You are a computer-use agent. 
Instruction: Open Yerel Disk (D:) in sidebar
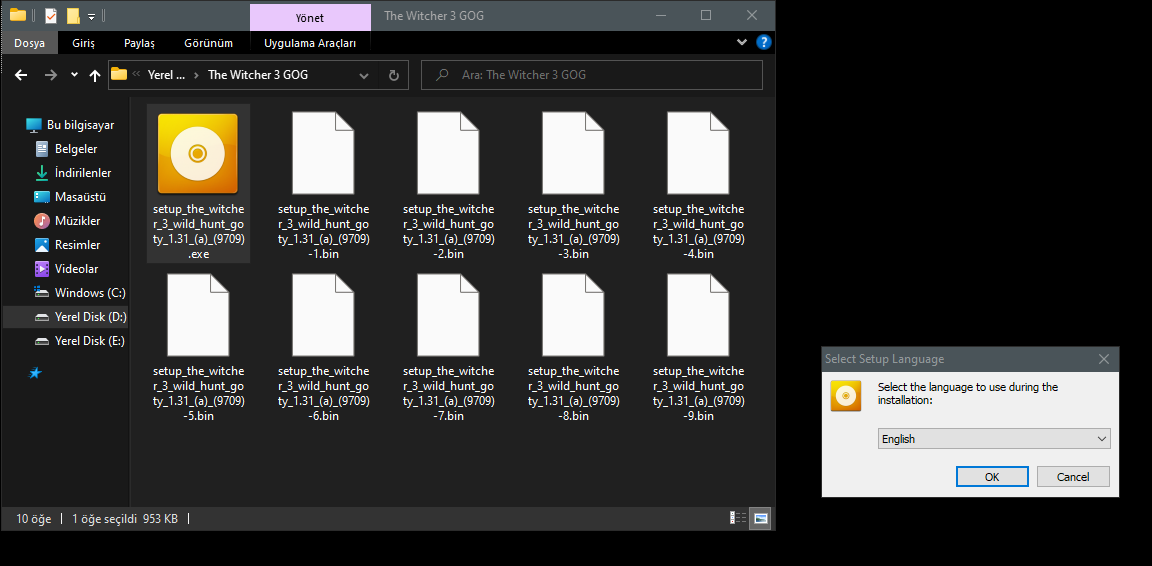click(x=65, y=317)
